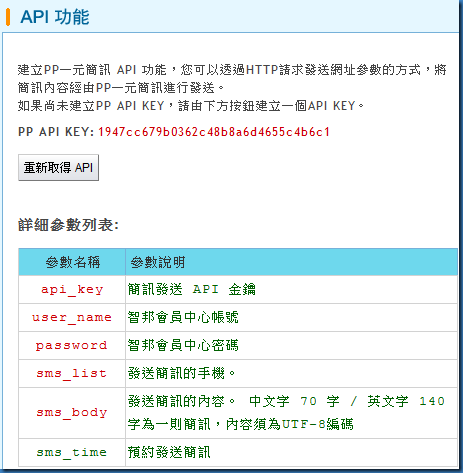Click the 重新取得 API button
463x473 pixels.
coord(58,167)
